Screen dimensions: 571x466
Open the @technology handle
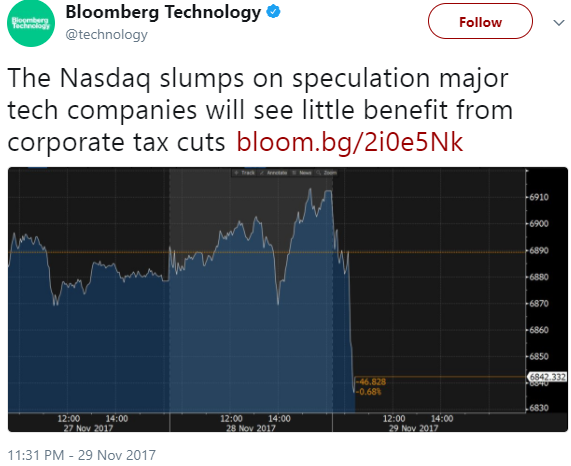pos(106,35)
